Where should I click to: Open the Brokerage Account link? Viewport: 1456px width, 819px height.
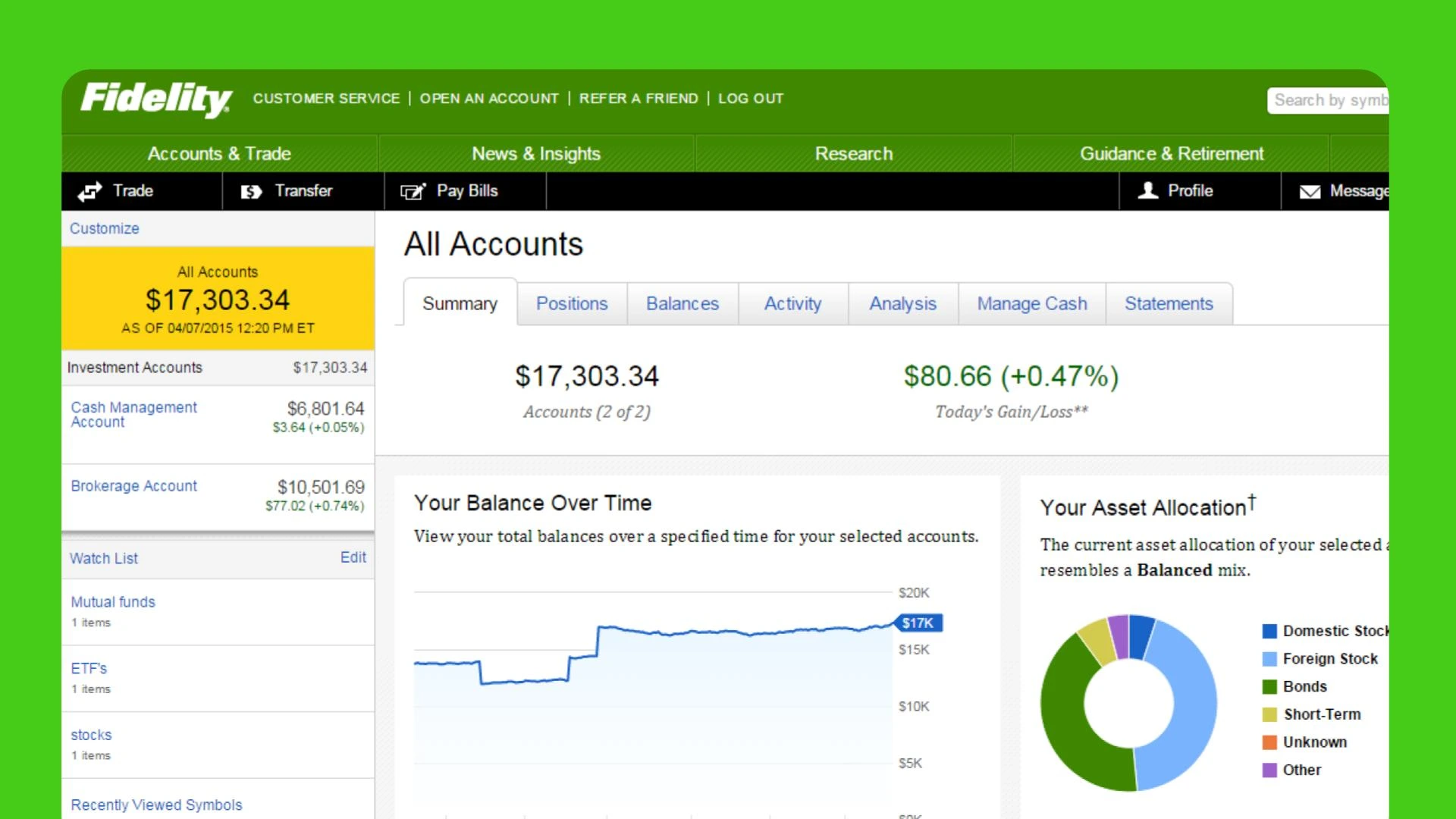pos(133,486)
